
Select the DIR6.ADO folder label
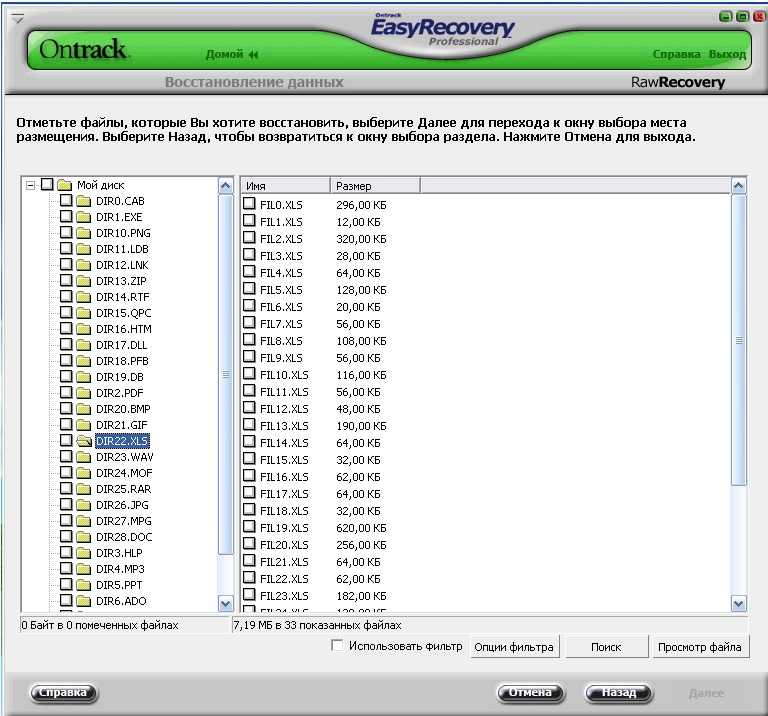click(121, 601)
